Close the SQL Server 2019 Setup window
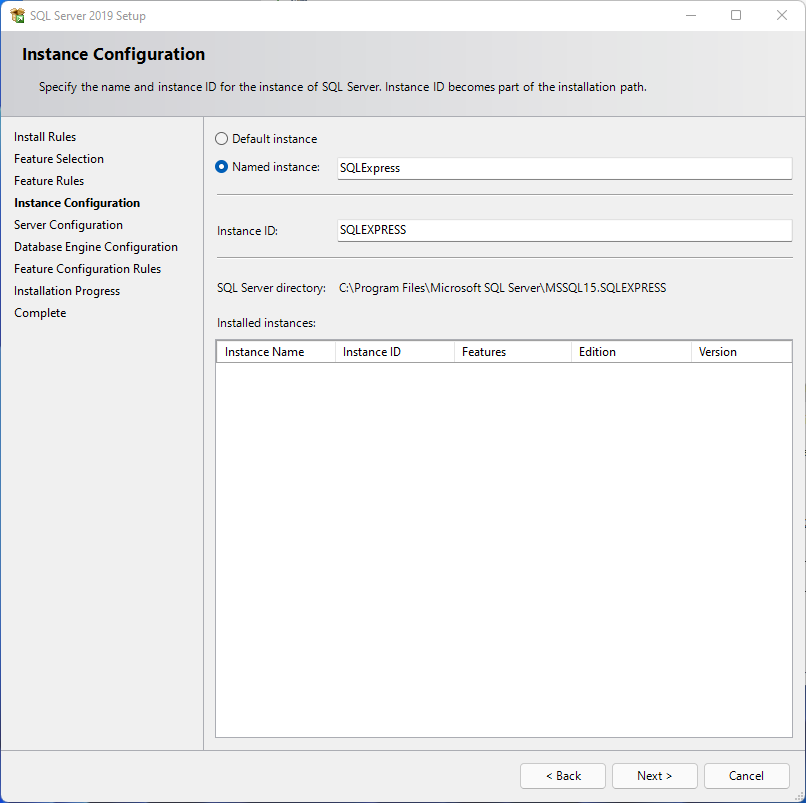This screenshot has height=803, width=806. pyautogui.click(x=782, y=15)
